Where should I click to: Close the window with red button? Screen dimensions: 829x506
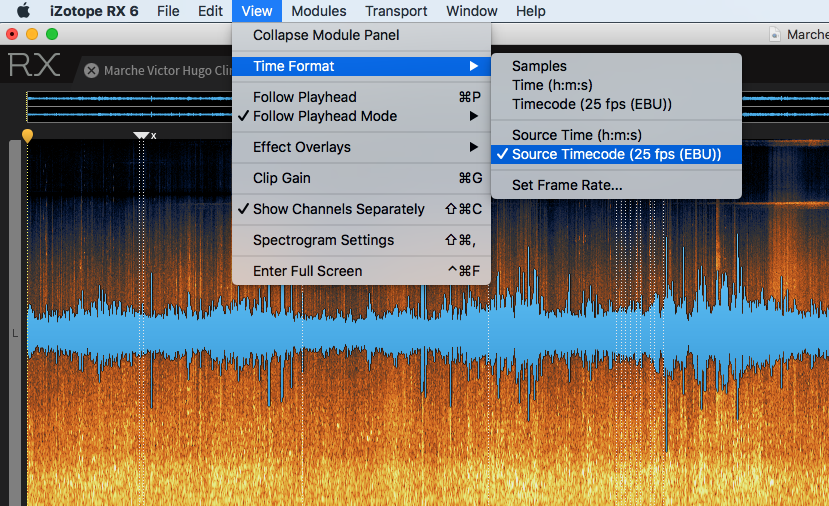coord(12,34)
